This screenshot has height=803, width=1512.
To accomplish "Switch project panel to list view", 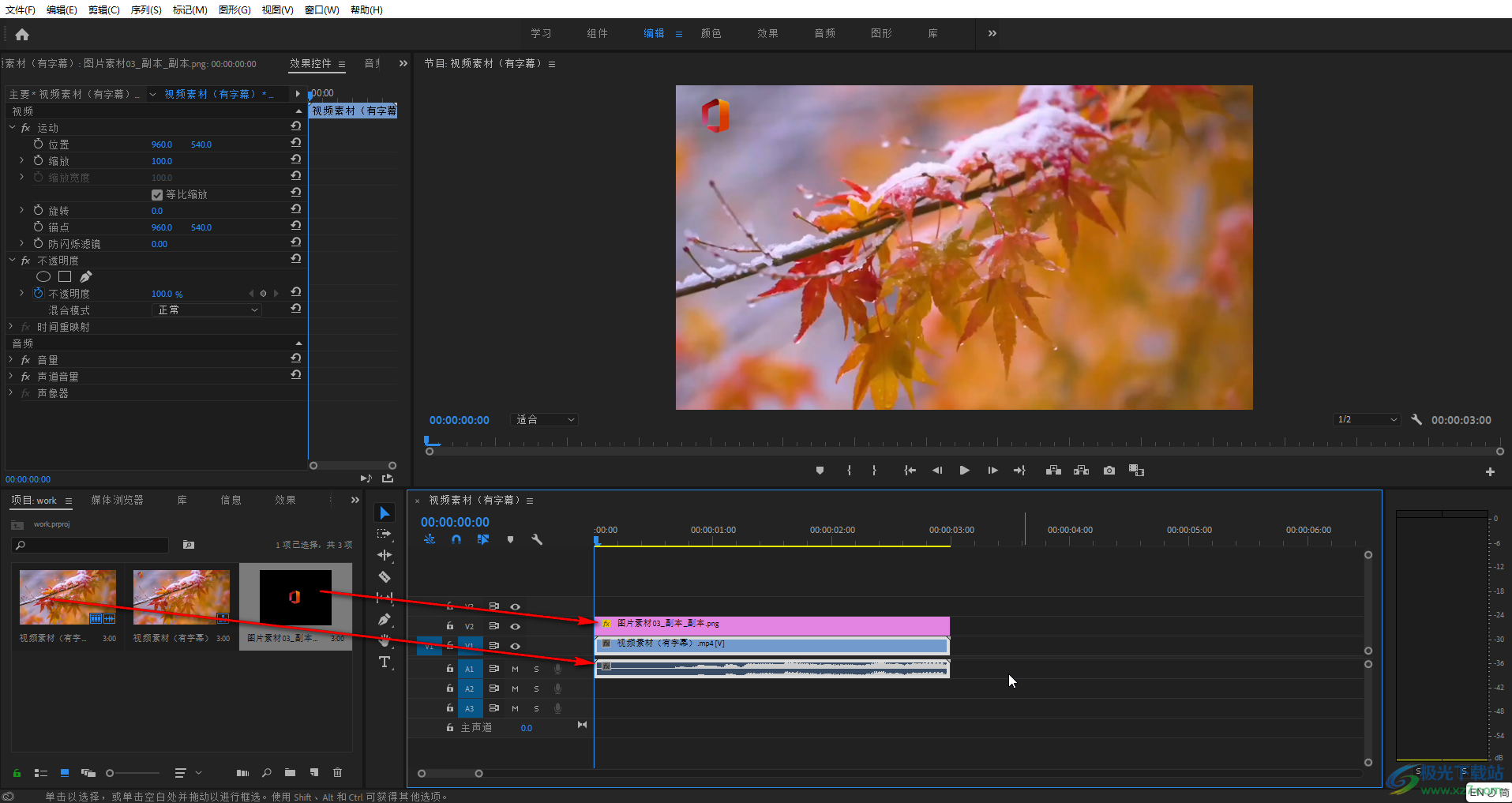I will pyautogui.click(x=41, y=772).
